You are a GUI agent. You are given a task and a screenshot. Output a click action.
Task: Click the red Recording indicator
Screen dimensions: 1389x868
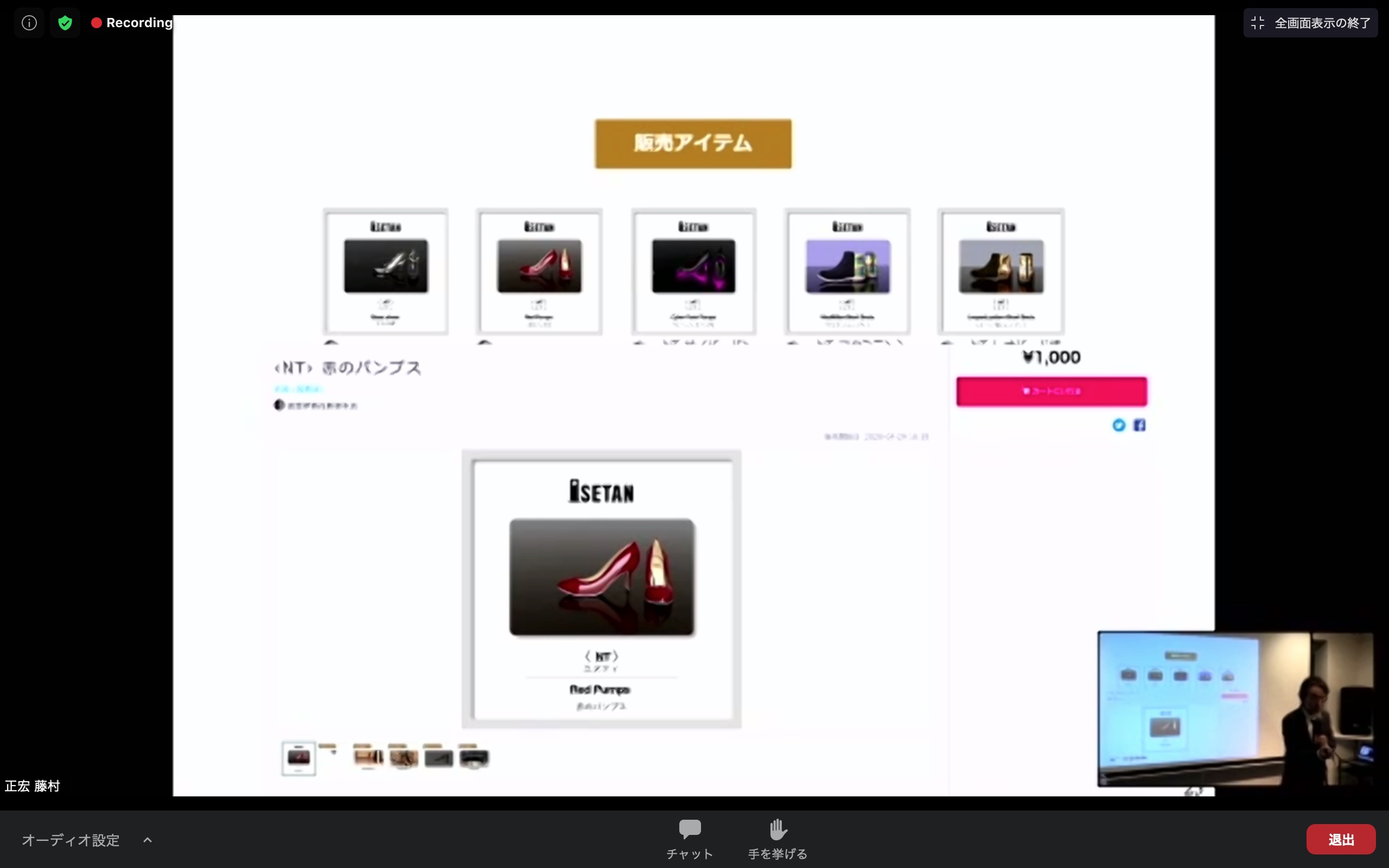[132, 23]
